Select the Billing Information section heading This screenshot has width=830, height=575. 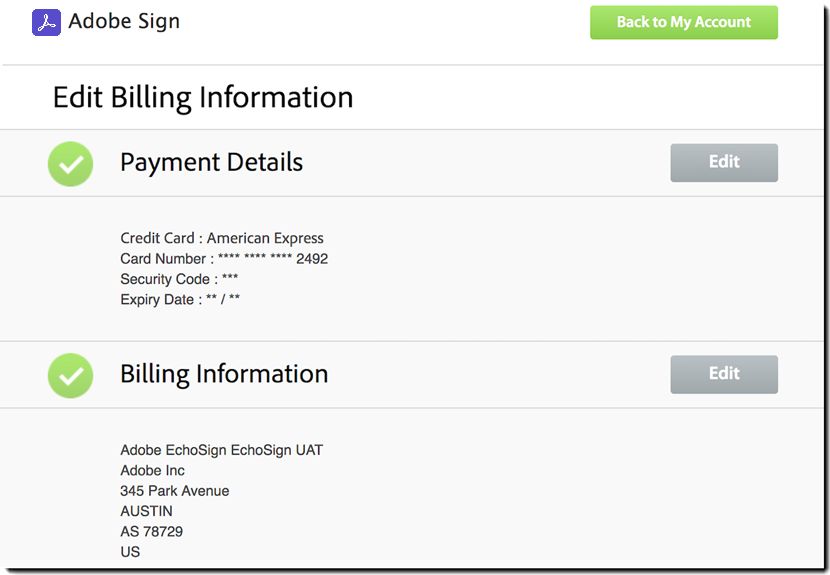coord(224,374)
